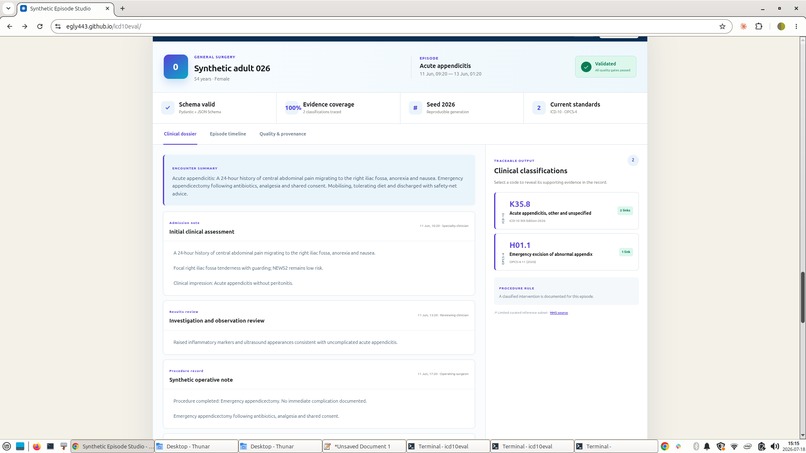Open the applications menu in the taskbar
The image size is (806, 453).
(6, 446)
